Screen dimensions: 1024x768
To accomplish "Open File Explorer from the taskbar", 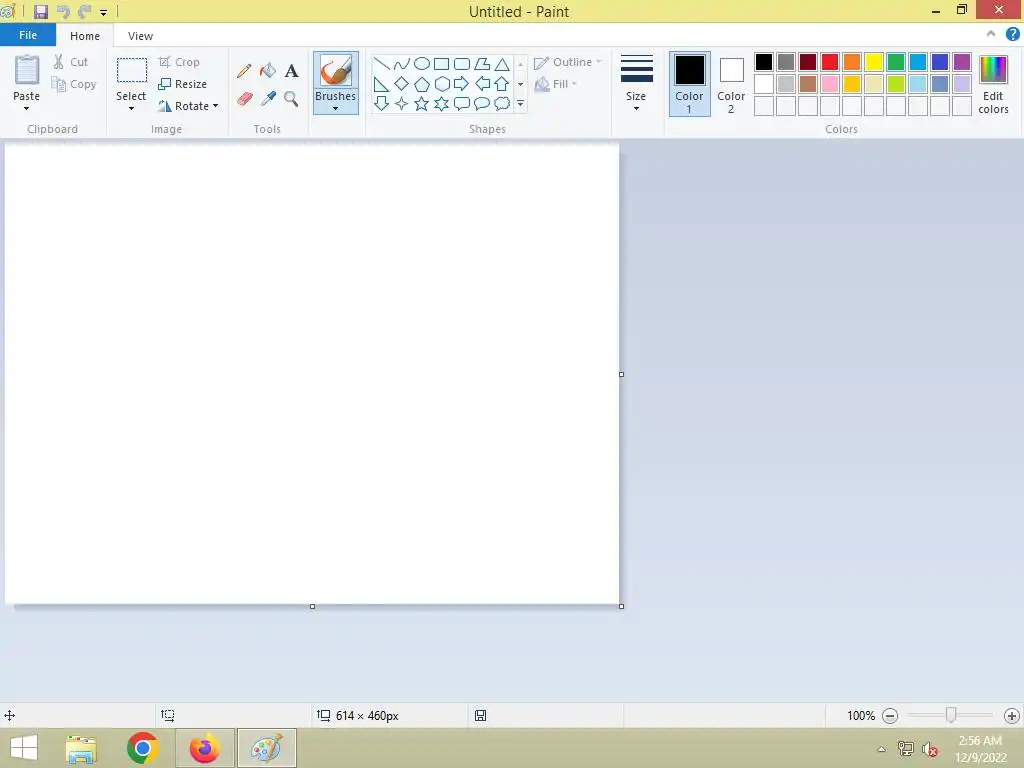I will [81, 748].
